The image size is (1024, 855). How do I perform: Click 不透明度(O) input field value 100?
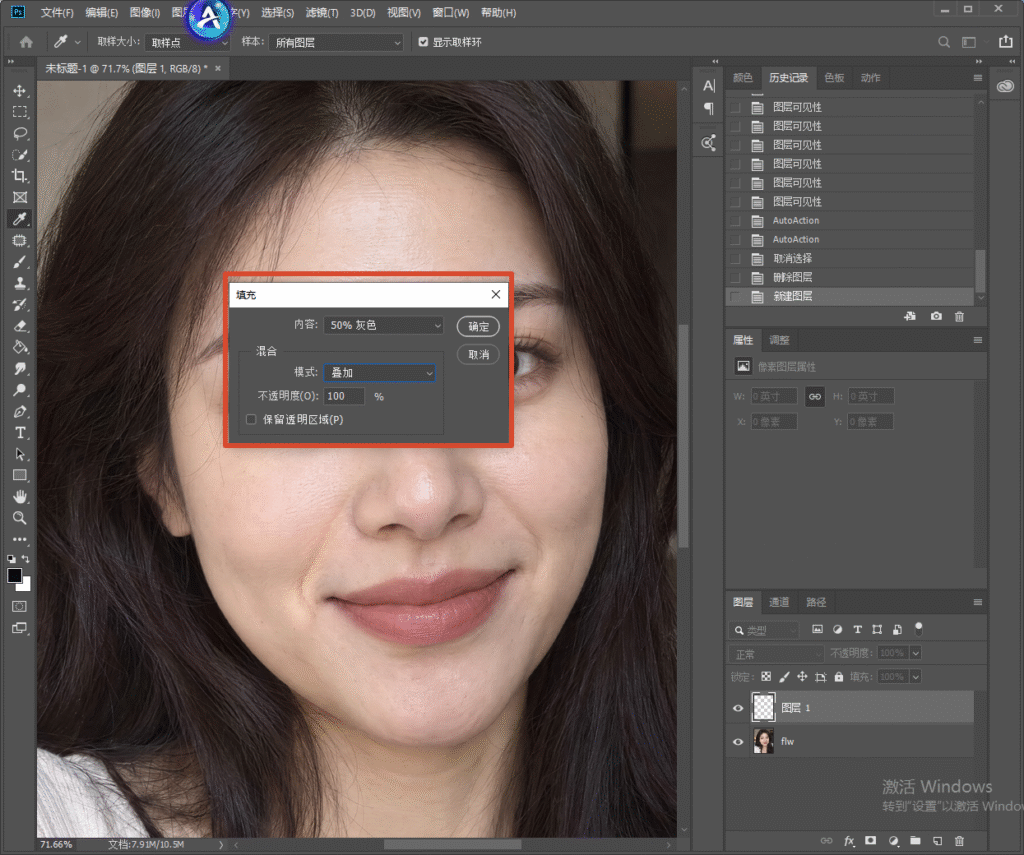(344, 396)
